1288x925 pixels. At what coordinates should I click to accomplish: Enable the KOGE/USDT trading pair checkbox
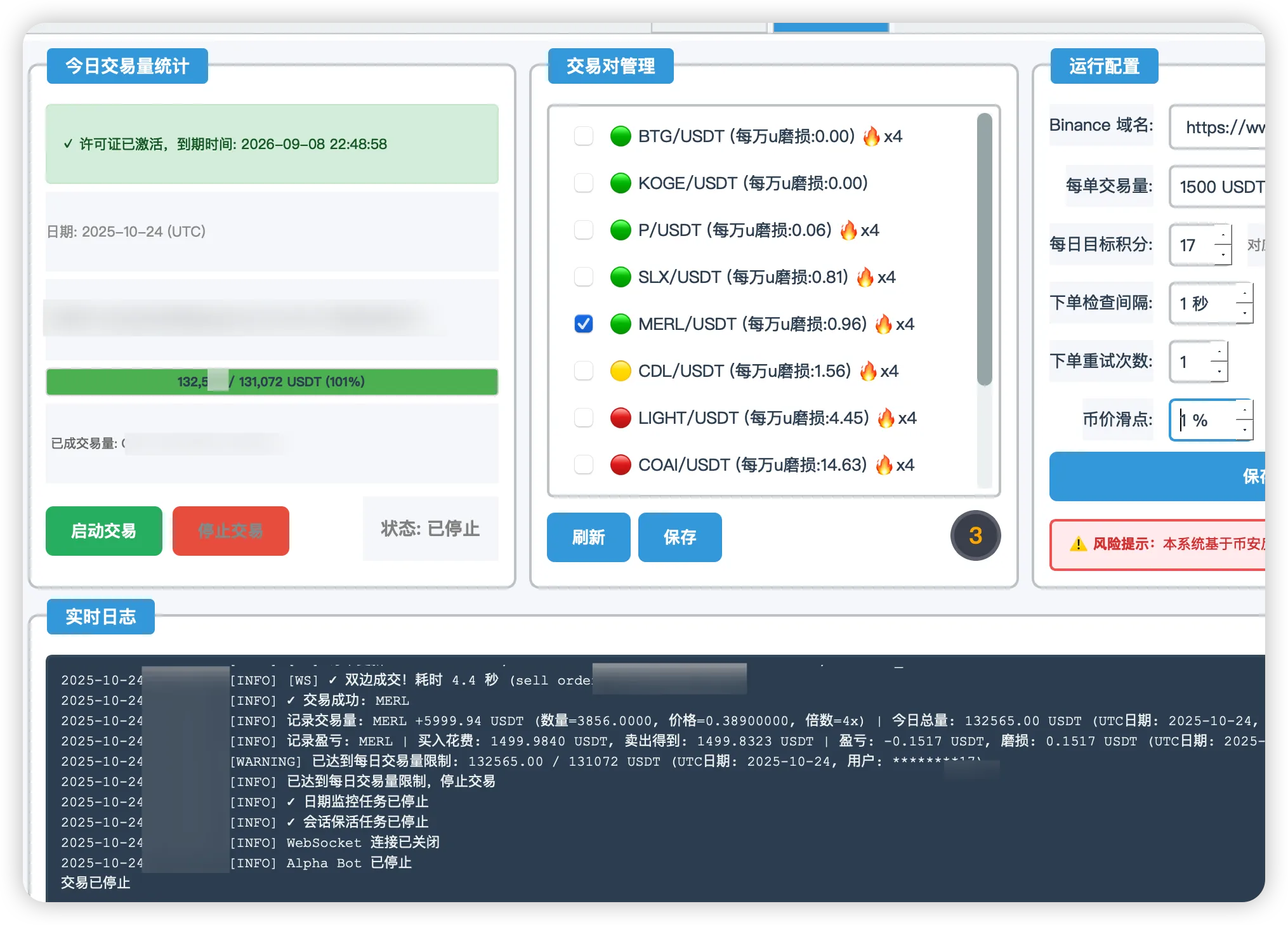click(x=584, y=183)
